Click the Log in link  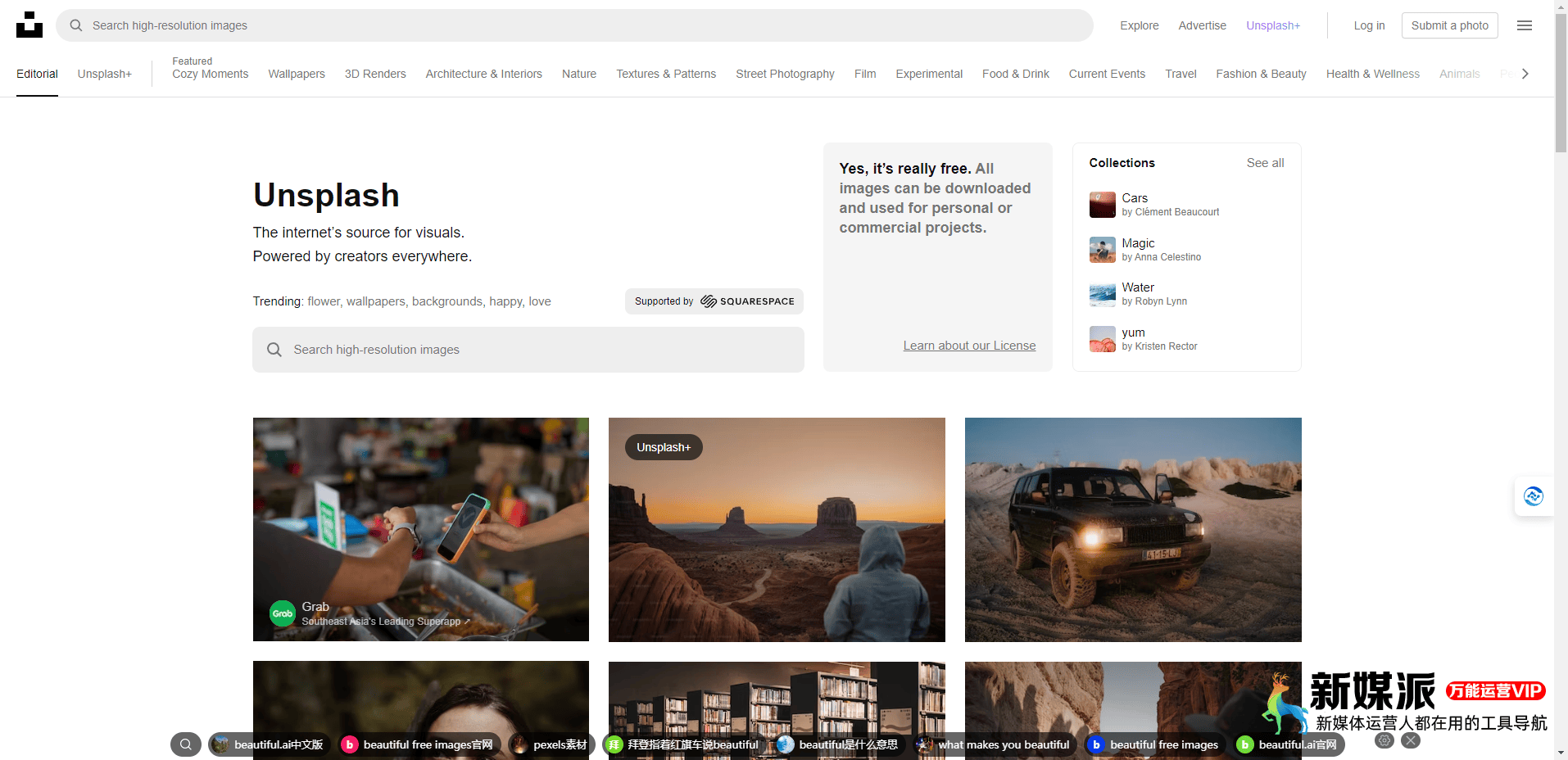pyautogui.click(x=1368, y=25)
